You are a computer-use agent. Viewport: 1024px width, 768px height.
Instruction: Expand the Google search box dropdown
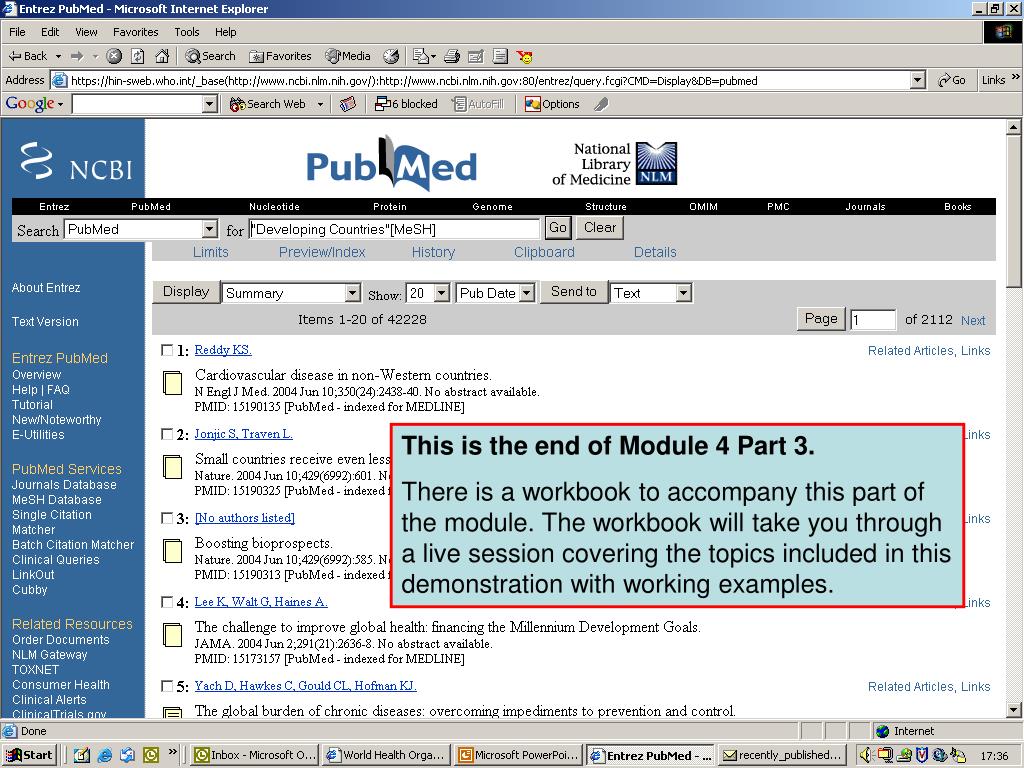[x=210, y=104]
